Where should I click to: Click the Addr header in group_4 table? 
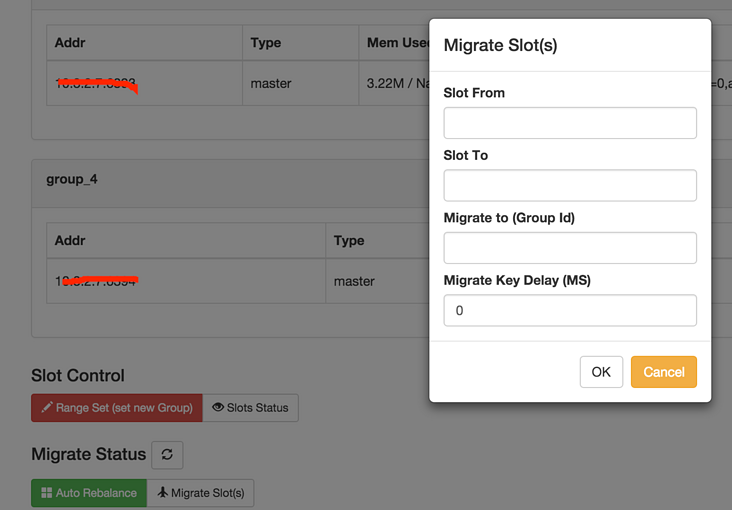[x=70, y=241]
